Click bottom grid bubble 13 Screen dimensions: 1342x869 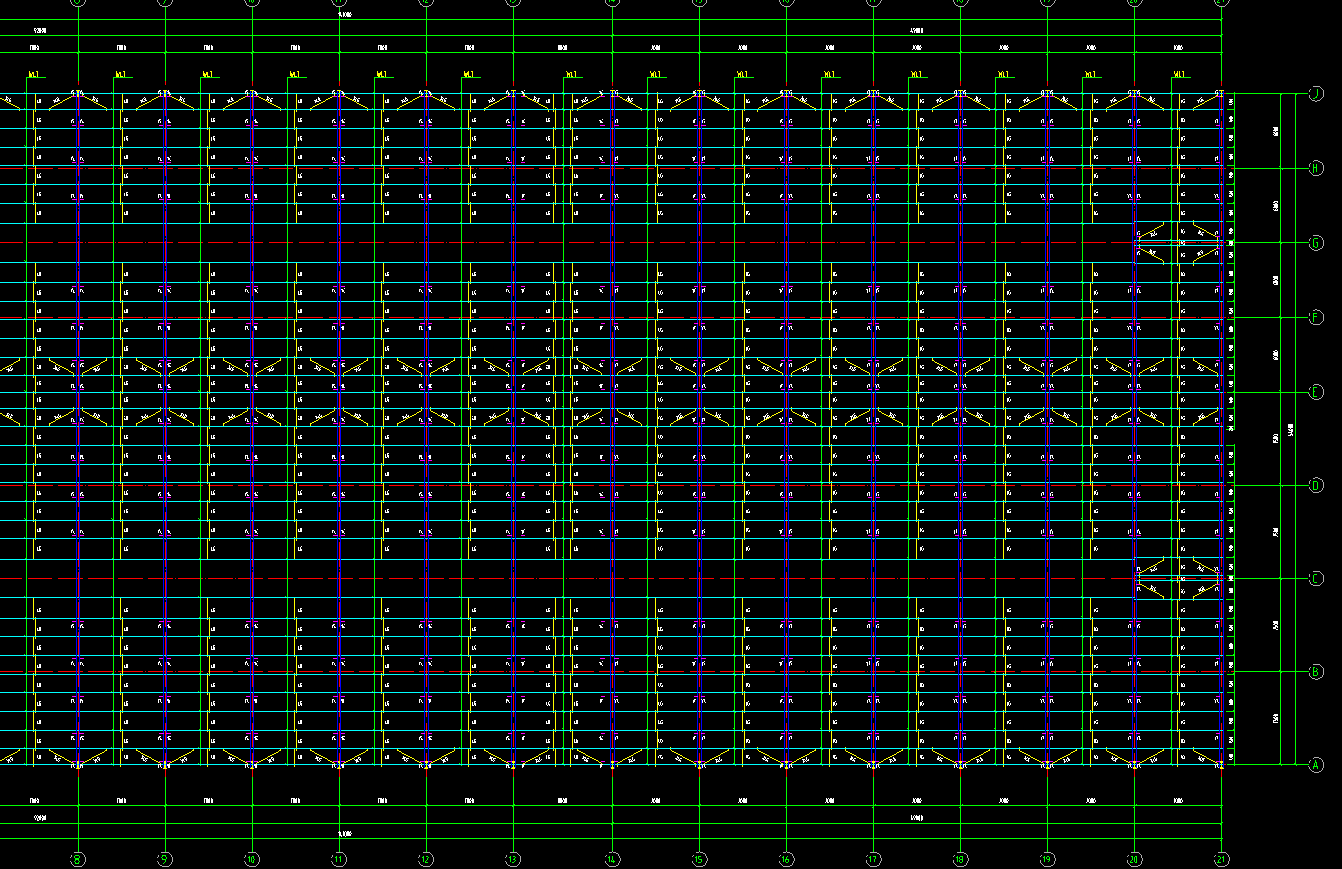[513, 858]
